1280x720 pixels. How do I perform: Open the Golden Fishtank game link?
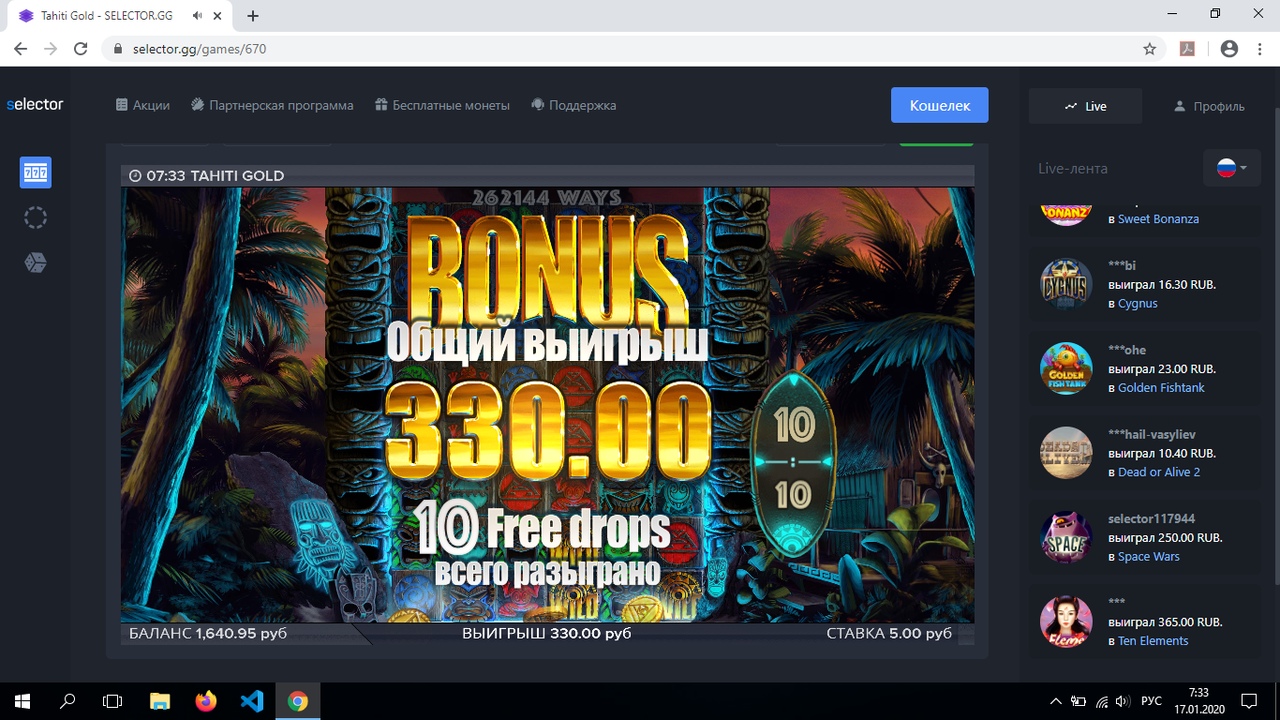1161,387
